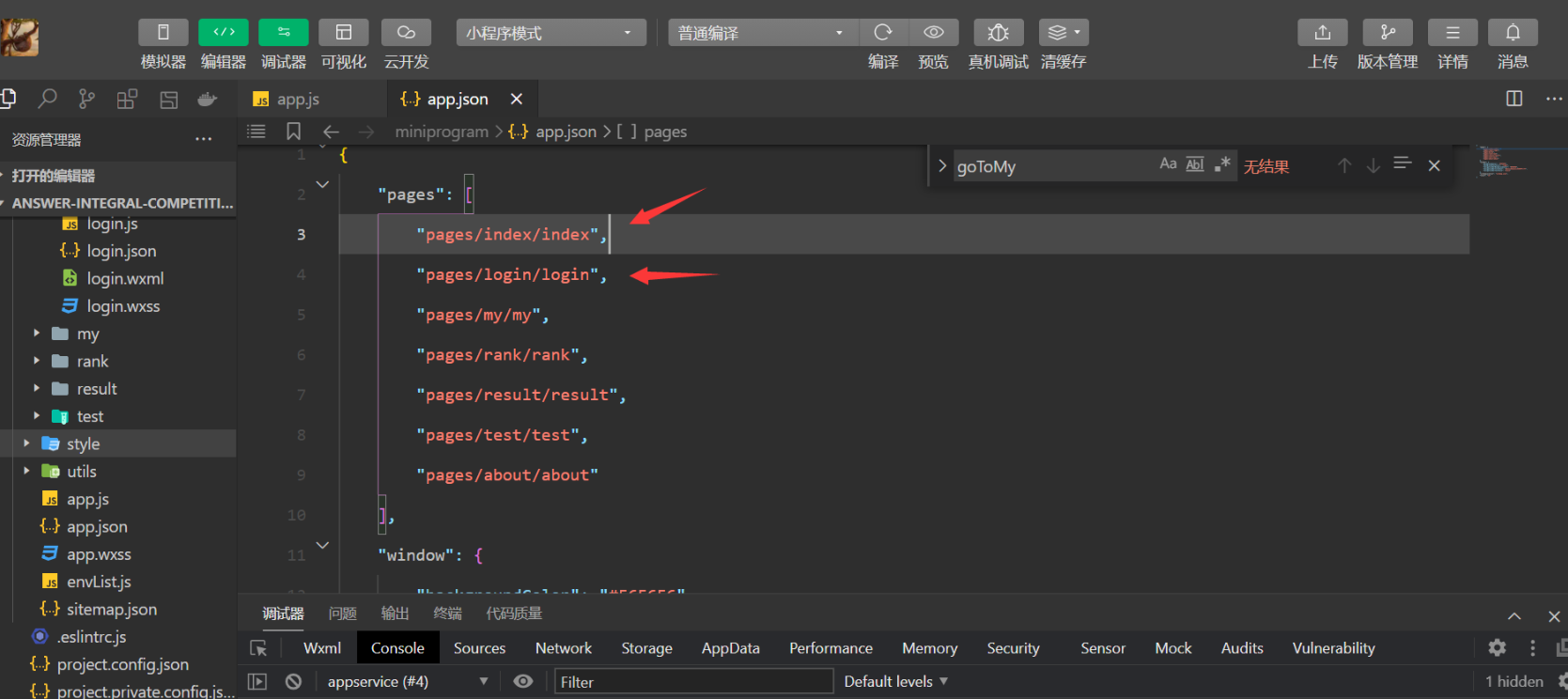Clear the console with the ban icon

tap(293, 681)
